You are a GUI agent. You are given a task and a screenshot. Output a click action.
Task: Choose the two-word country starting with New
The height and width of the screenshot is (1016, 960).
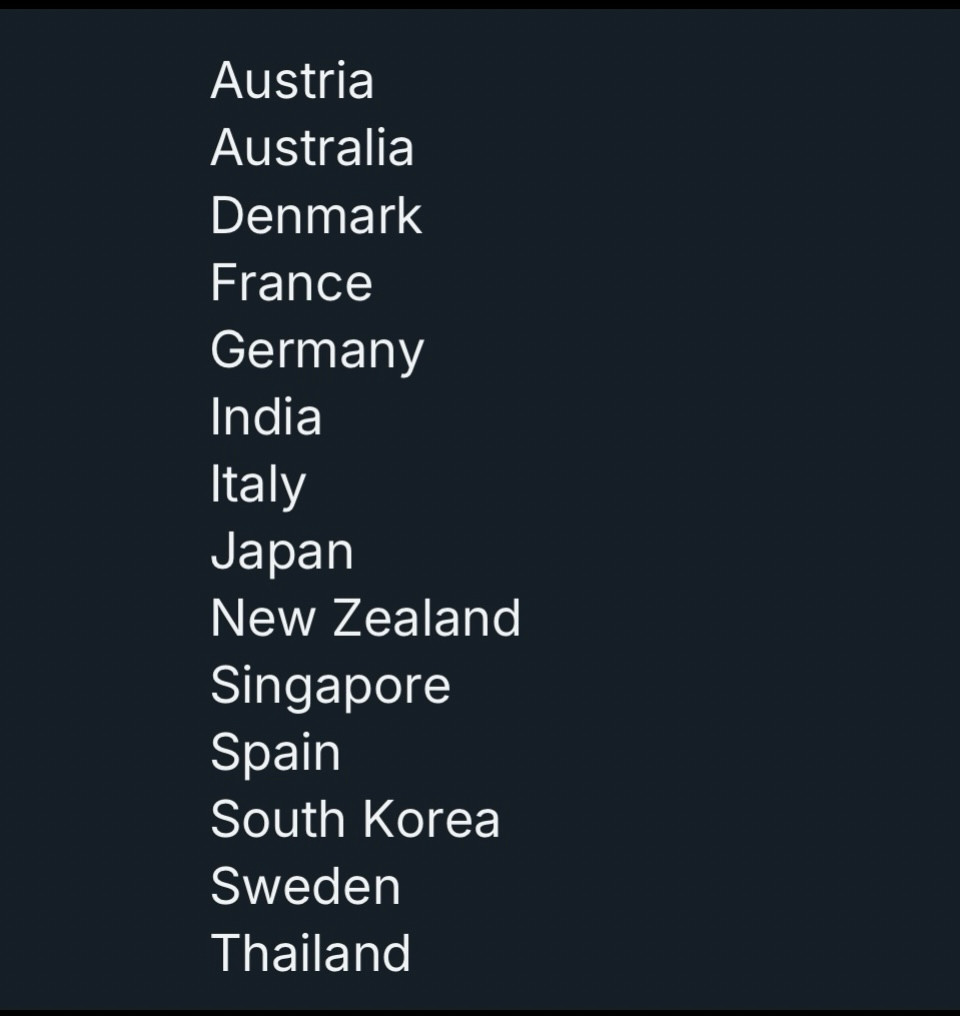coord(366,618)
